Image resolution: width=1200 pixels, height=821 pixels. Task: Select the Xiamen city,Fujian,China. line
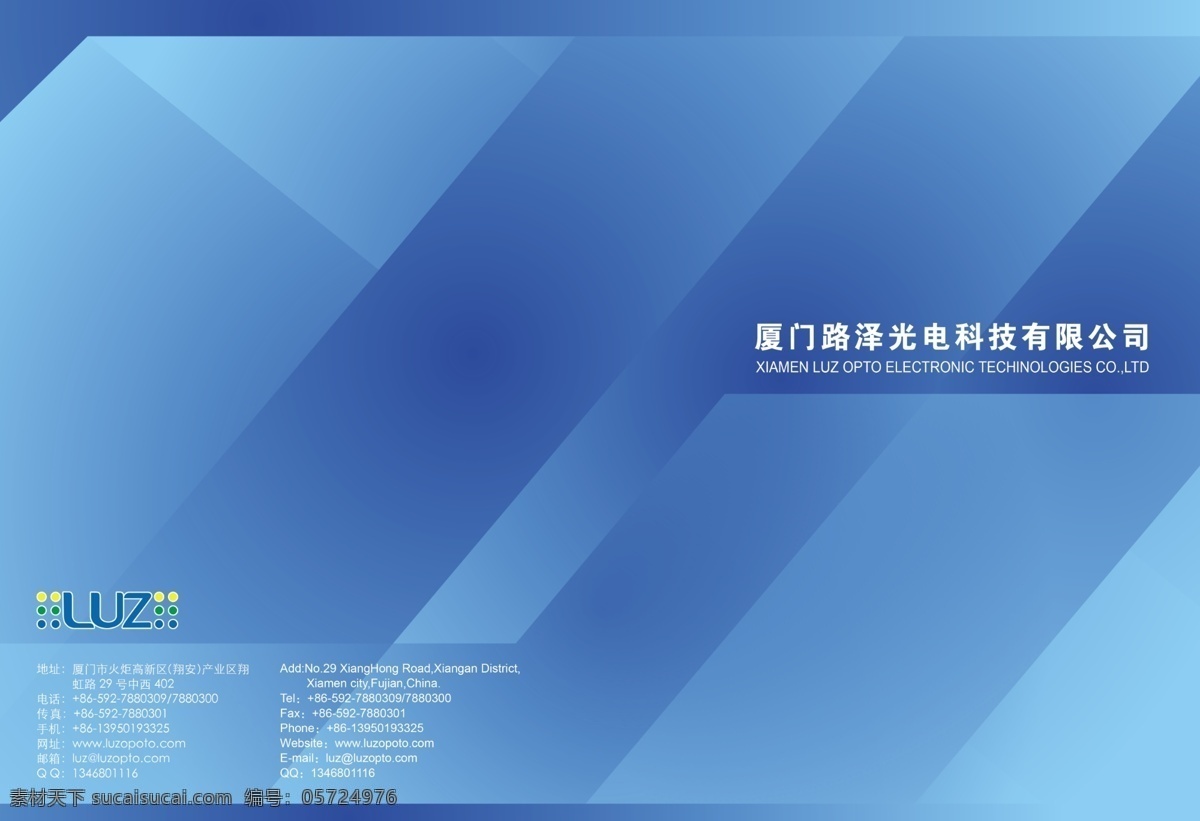[x=373, y=683]
